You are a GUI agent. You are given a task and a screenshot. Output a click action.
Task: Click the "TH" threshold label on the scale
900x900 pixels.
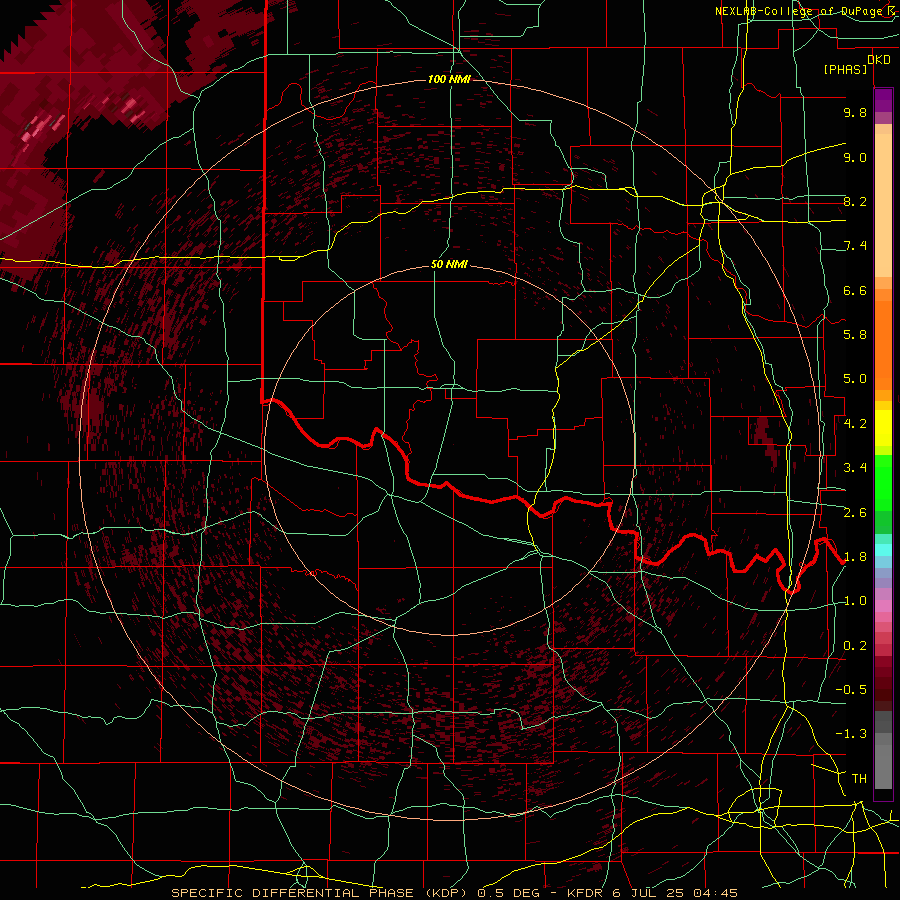coord(859,779)
